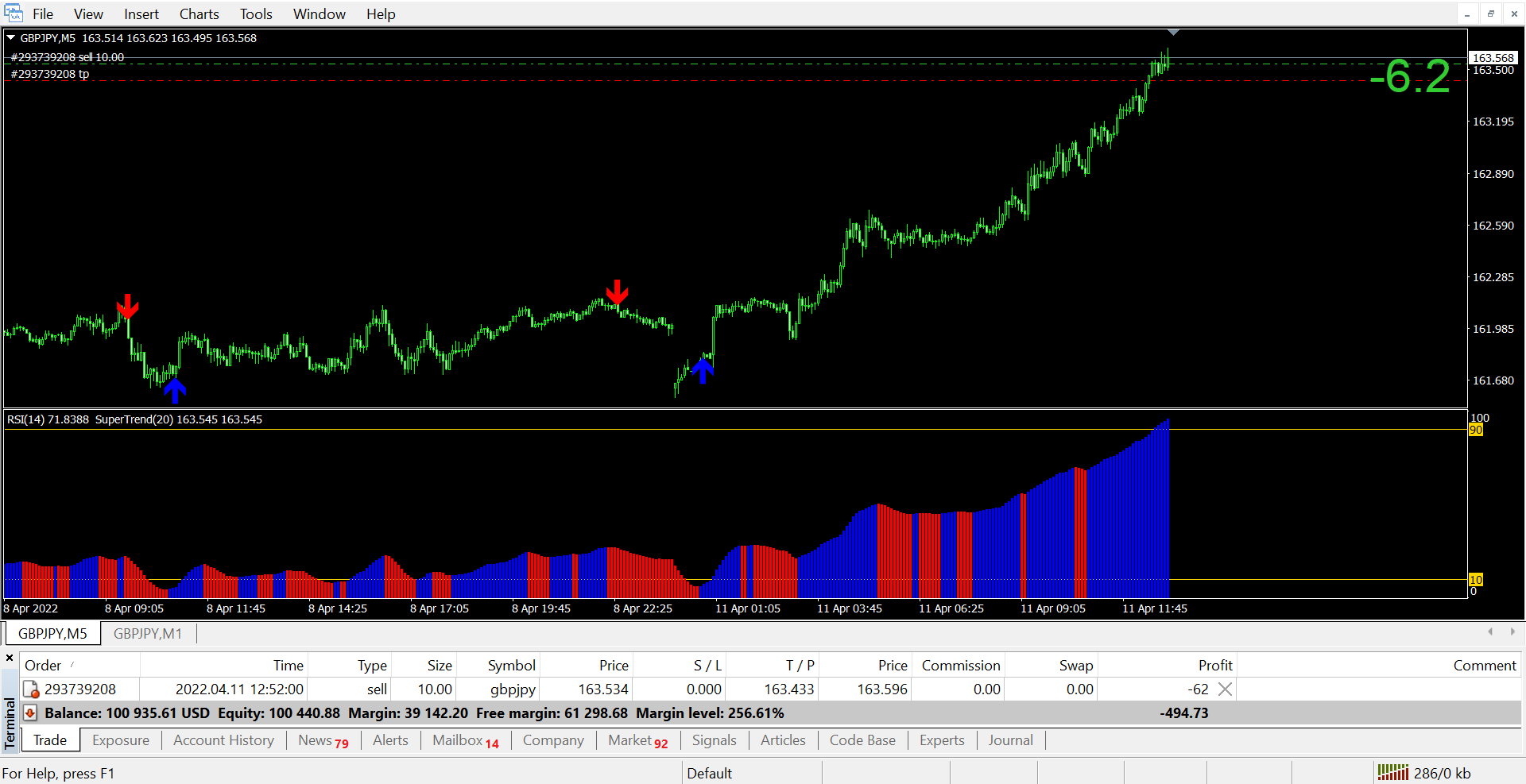Close the Terminal panel

(10, 658)
